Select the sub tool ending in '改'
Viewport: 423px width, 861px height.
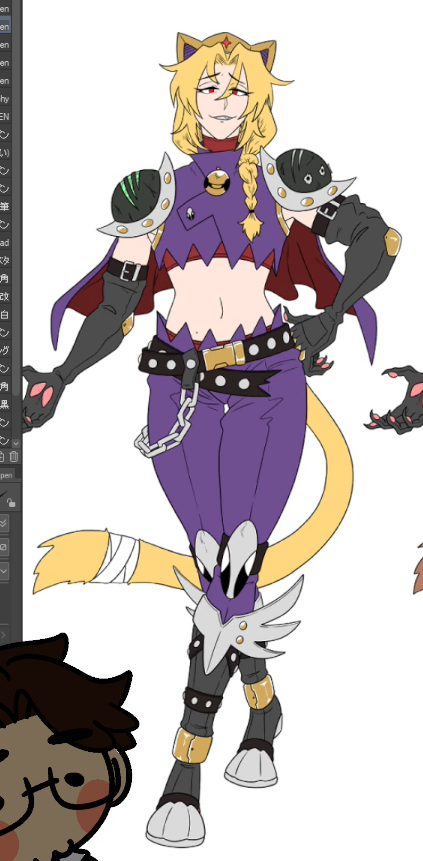[5, 297]
